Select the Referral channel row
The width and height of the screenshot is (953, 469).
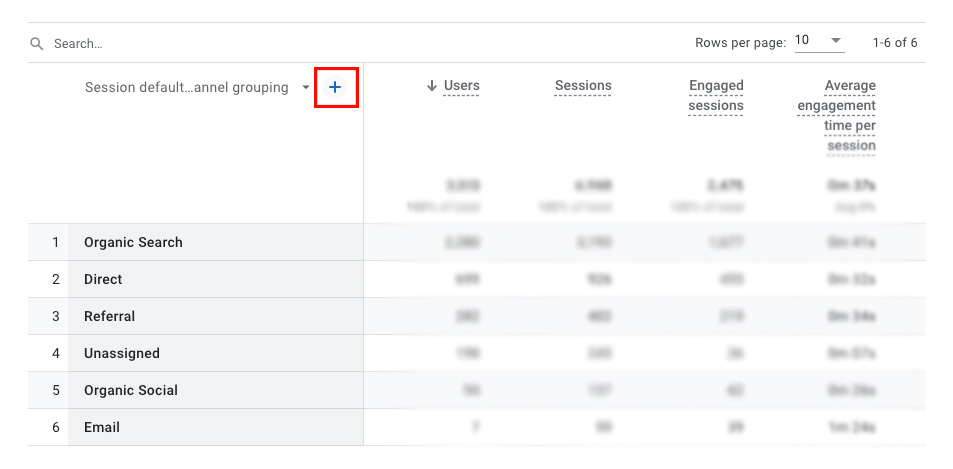[109, 316]
